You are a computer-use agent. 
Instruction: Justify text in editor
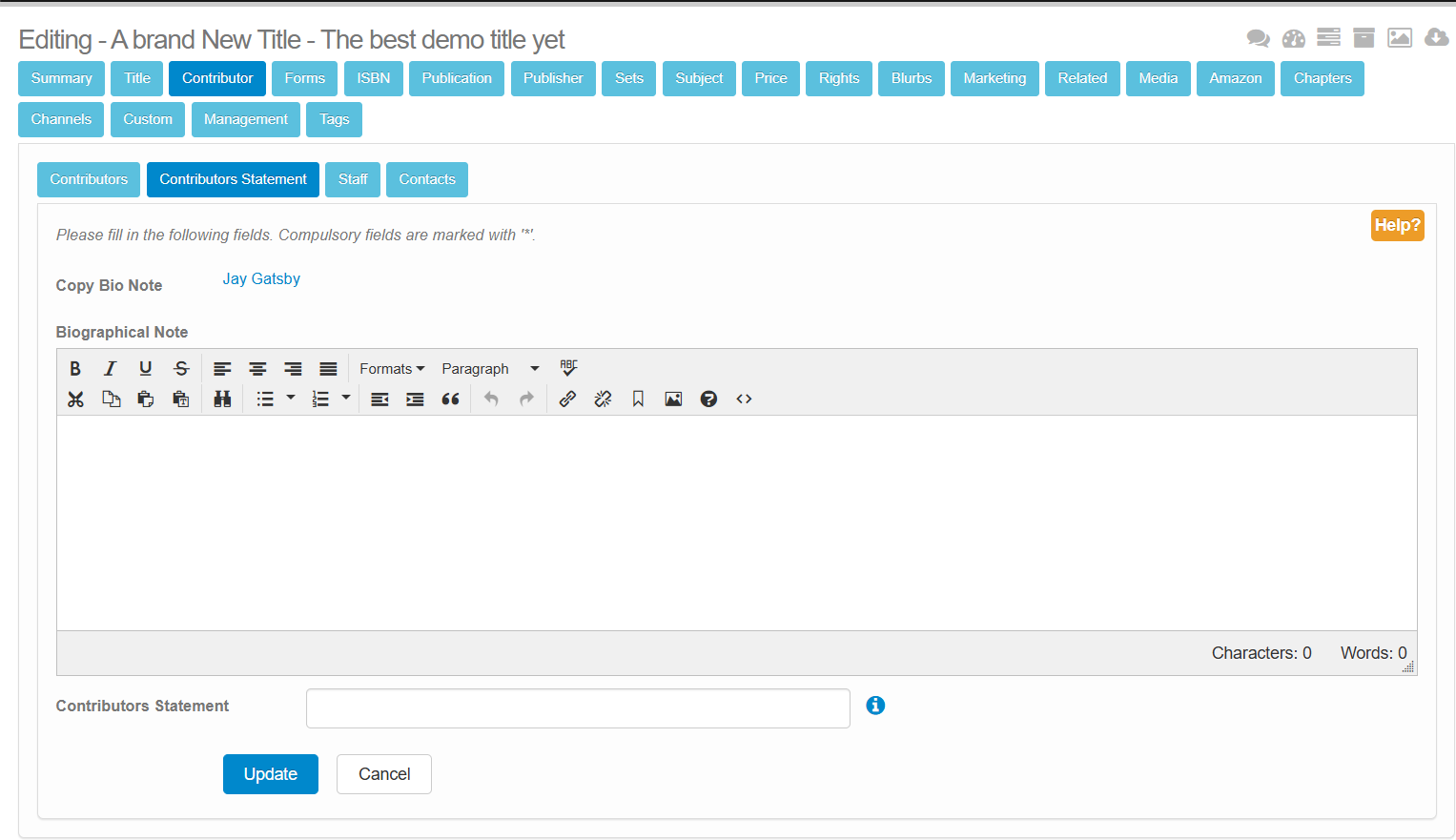328,369
